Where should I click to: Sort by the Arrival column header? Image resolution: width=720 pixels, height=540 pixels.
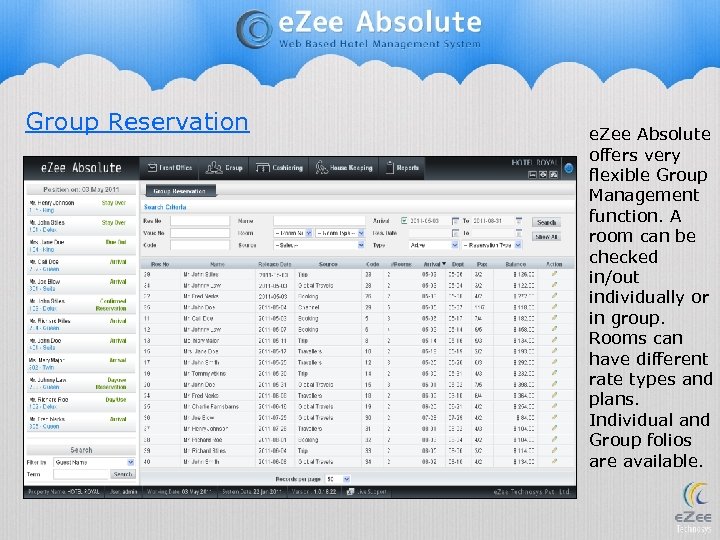tap(434, 264)
